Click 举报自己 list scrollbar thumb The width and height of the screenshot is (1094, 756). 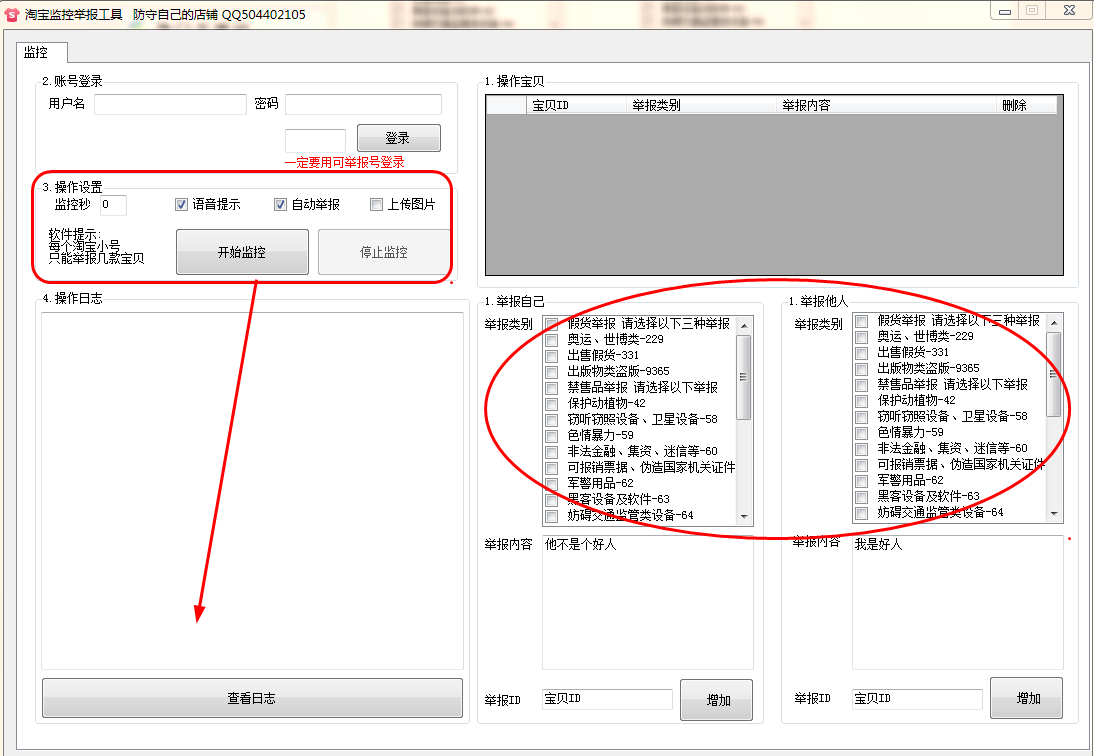point(744,377)
